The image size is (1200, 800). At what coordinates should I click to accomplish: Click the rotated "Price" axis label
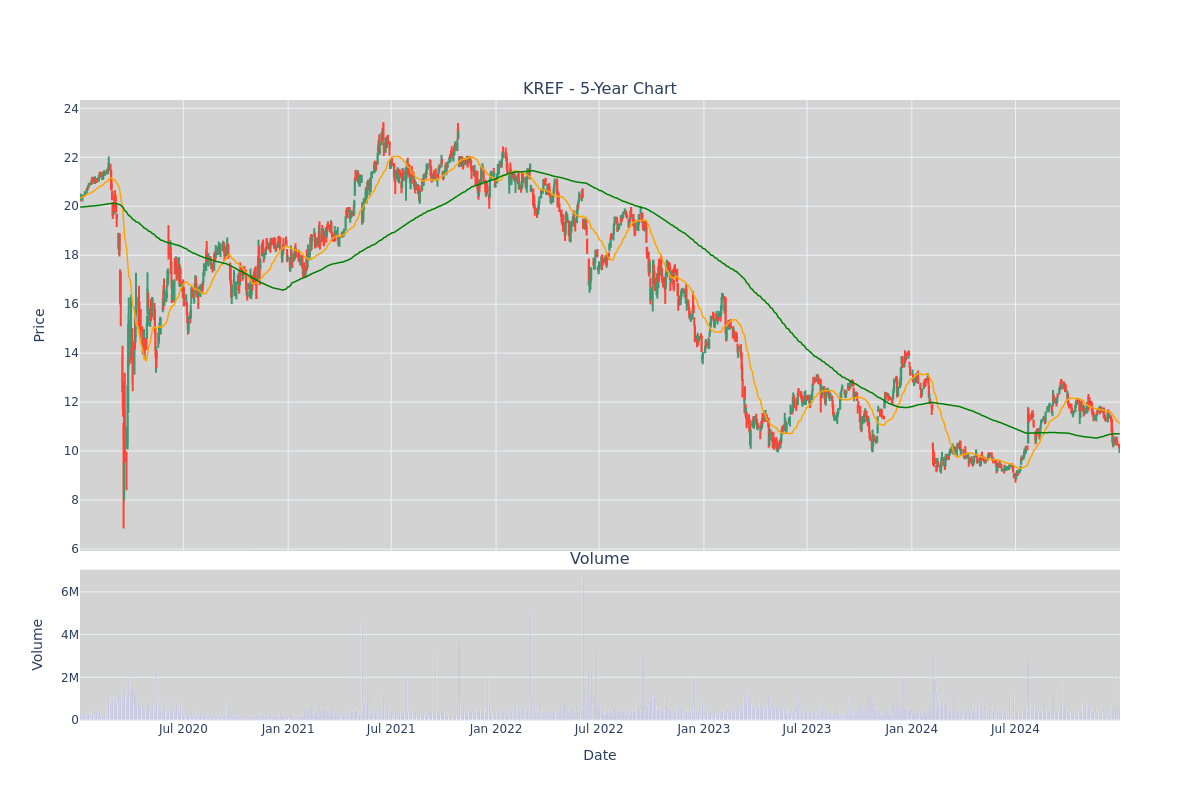point(40,325)
